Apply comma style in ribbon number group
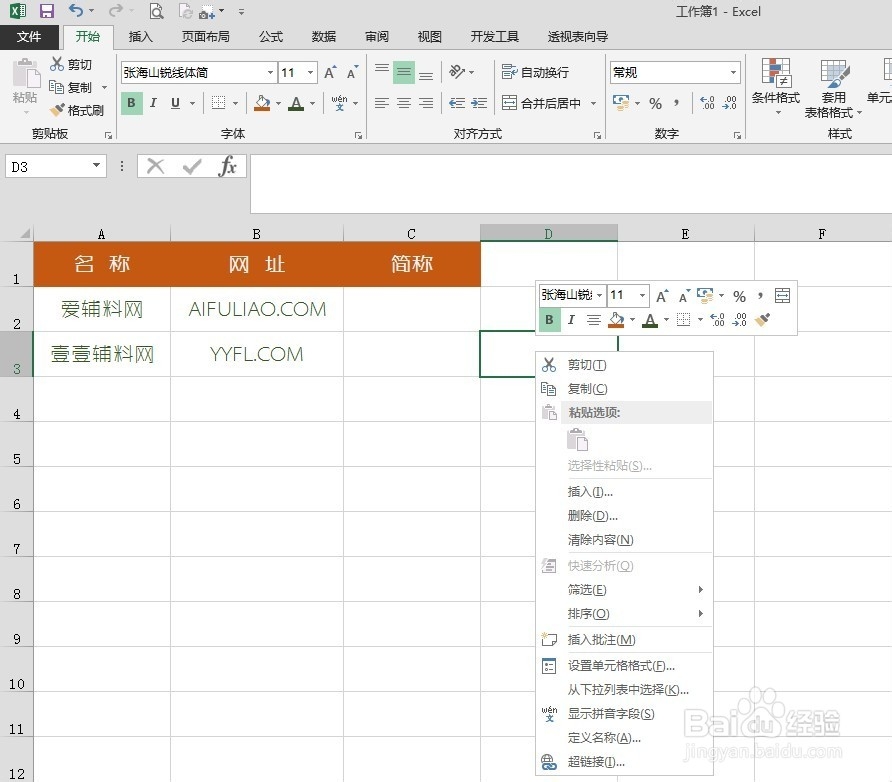Screen dimensions: 892x782 (676, 104)
